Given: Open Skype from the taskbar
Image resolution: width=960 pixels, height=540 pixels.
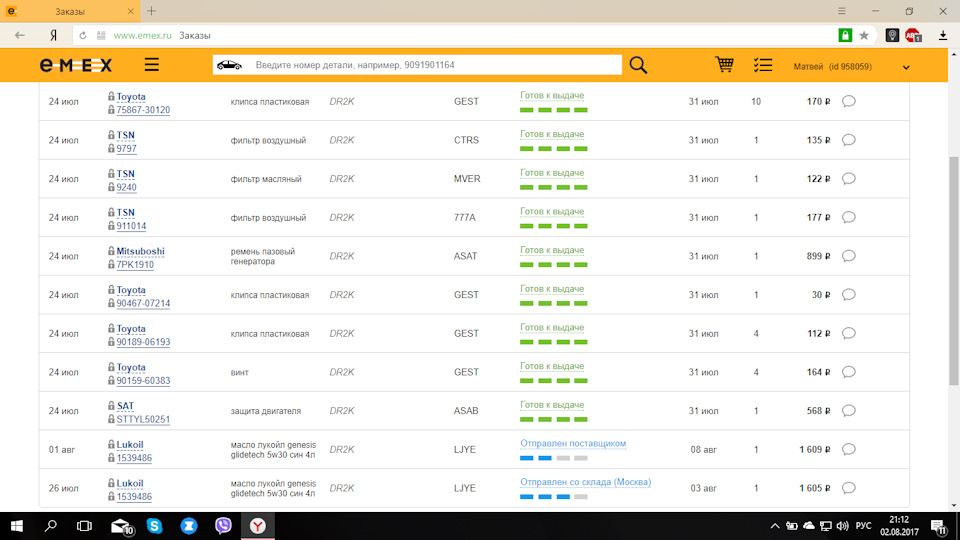Looking at the screenshot, I should click(154, 526).
